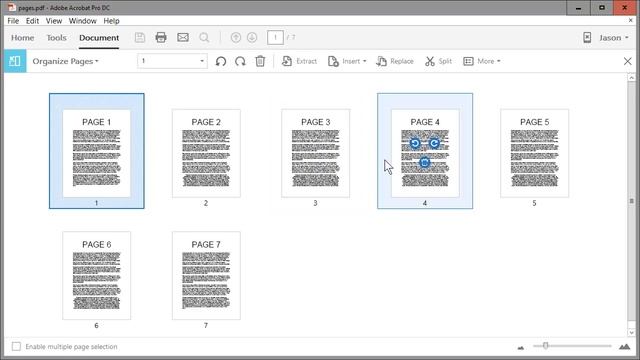Click the toolbar Delete pages trash icon
The image size is (640, 360).
(x=260, y=61)
